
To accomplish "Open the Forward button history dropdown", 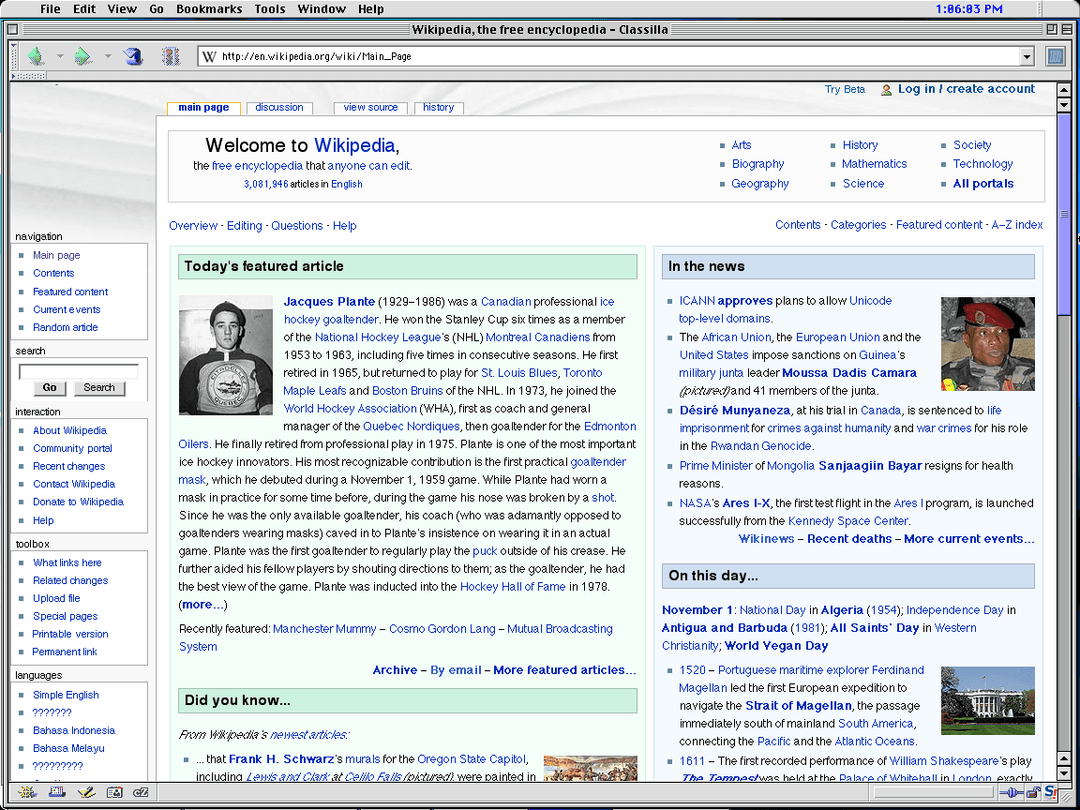I will 107,56.
